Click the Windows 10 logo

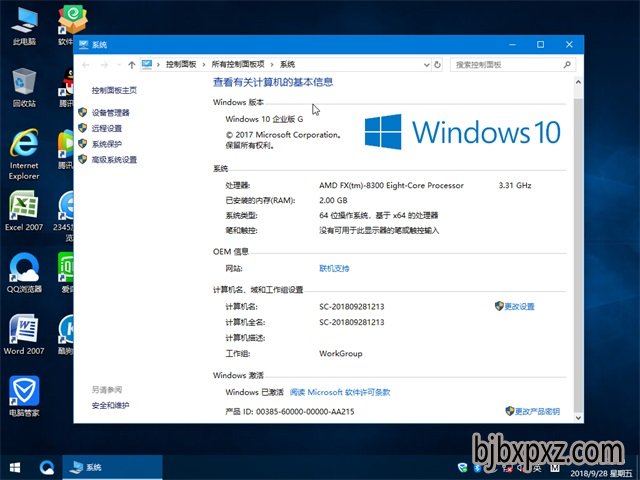tap(462, 132)
